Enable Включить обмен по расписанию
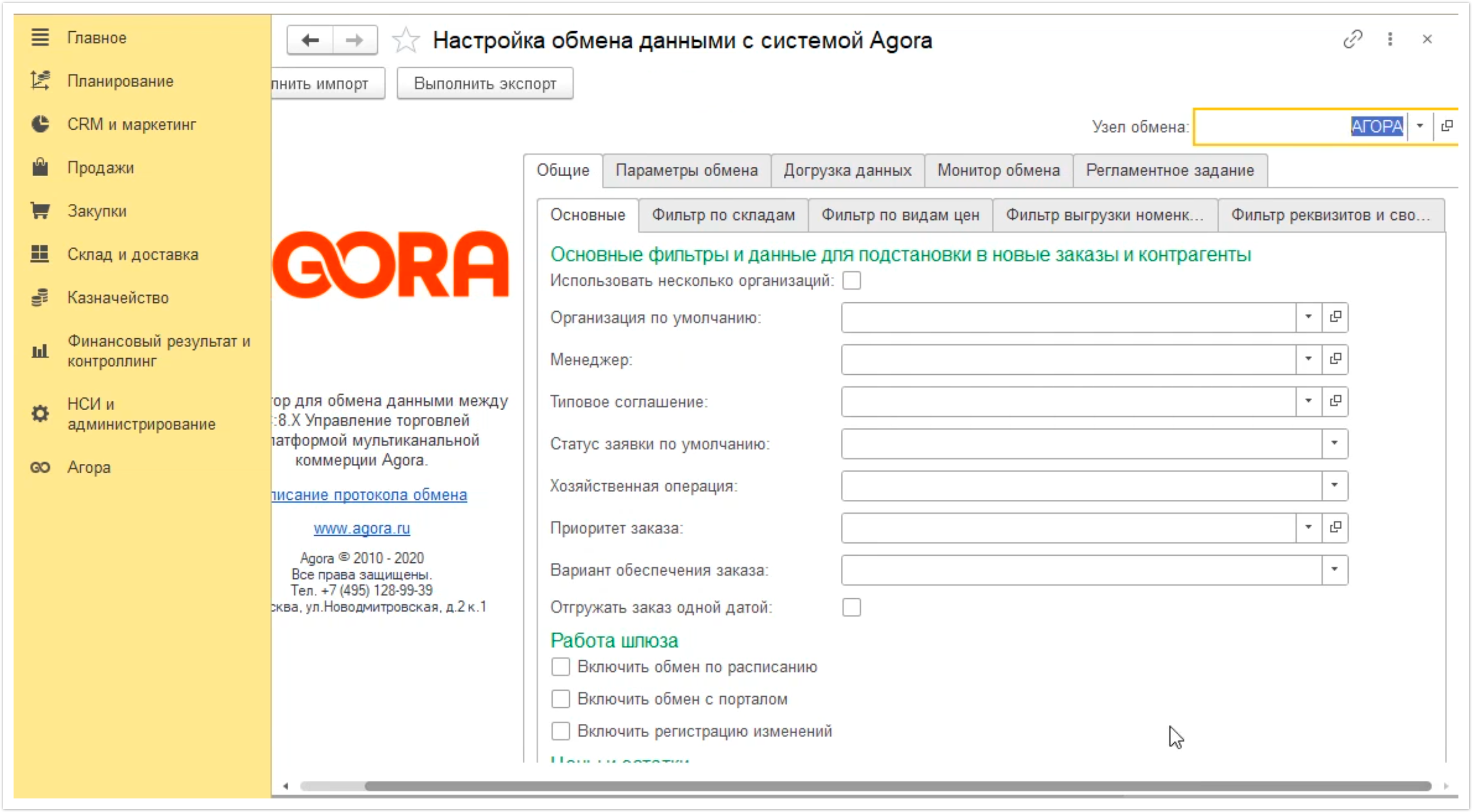The width and height of the screenshot is (1472, 812). tap(560, 667)
